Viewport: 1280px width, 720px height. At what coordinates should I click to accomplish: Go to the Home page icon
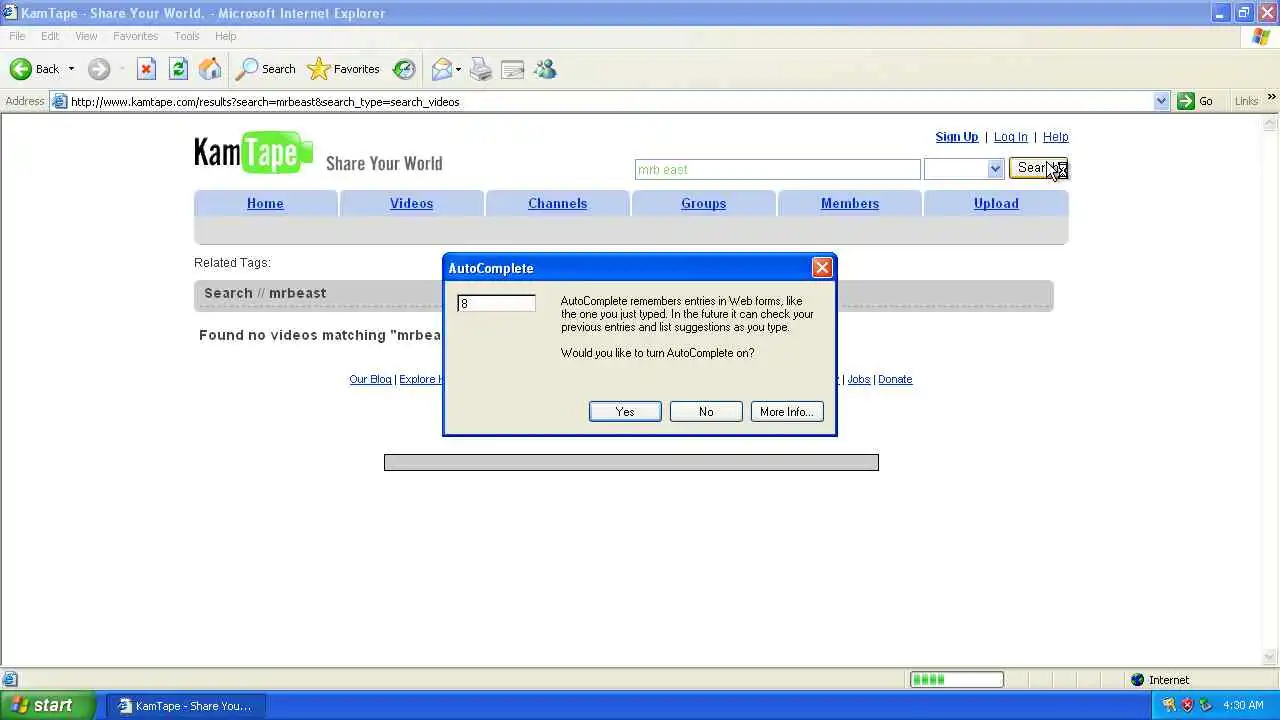(x=210, y=69)
